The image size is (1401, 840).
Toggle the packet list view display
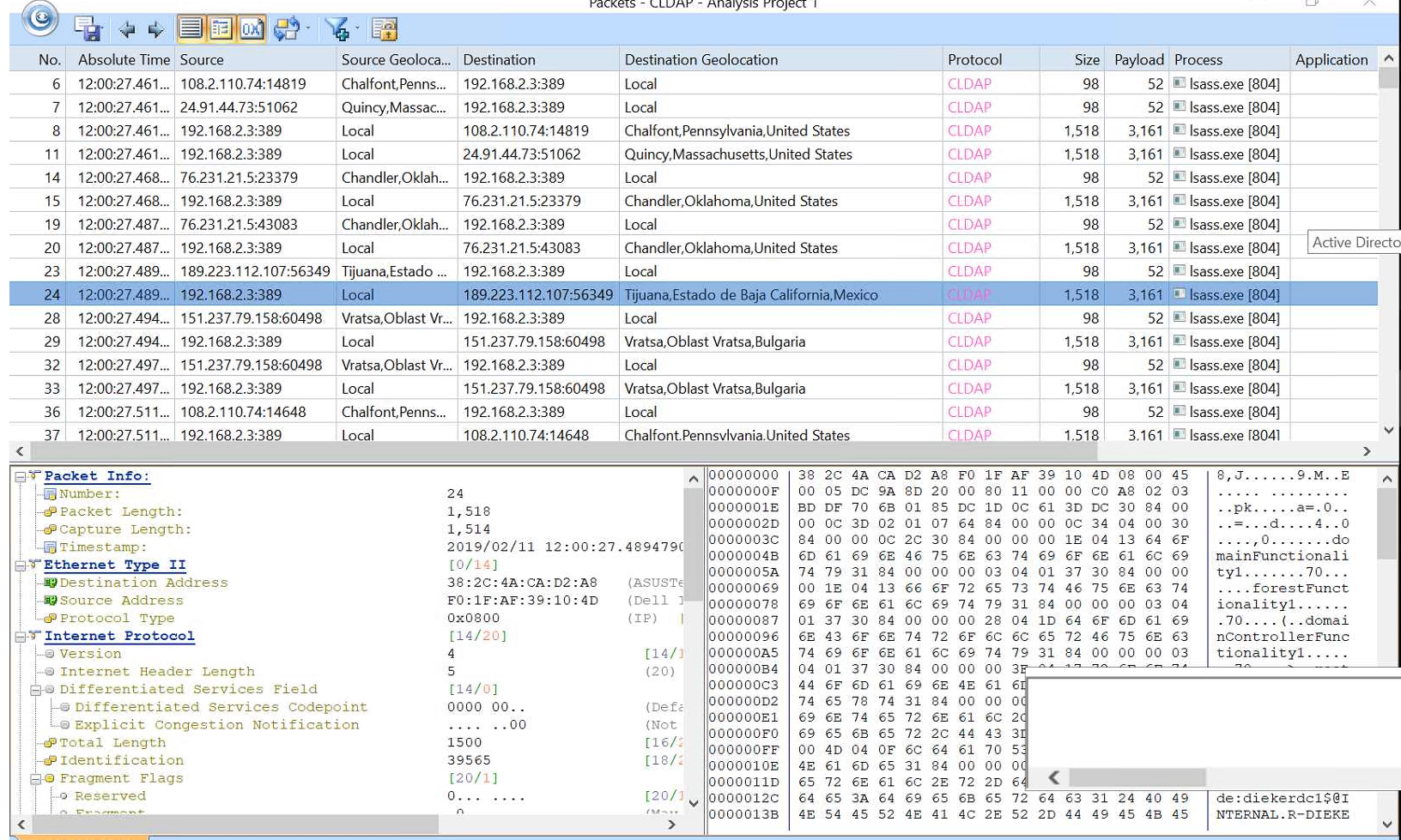pos(190,27)
